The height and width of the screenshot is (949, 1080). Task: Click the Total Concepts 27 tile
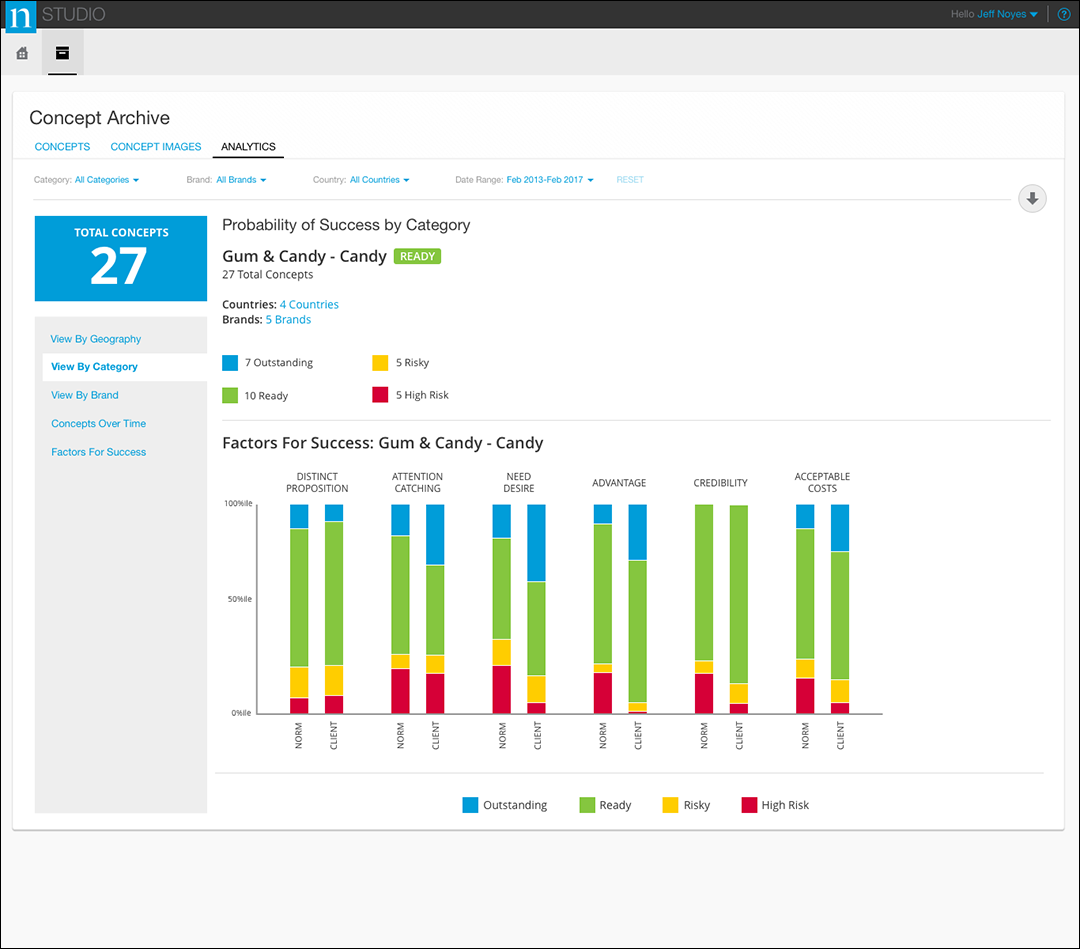click(x=121, y=258)
